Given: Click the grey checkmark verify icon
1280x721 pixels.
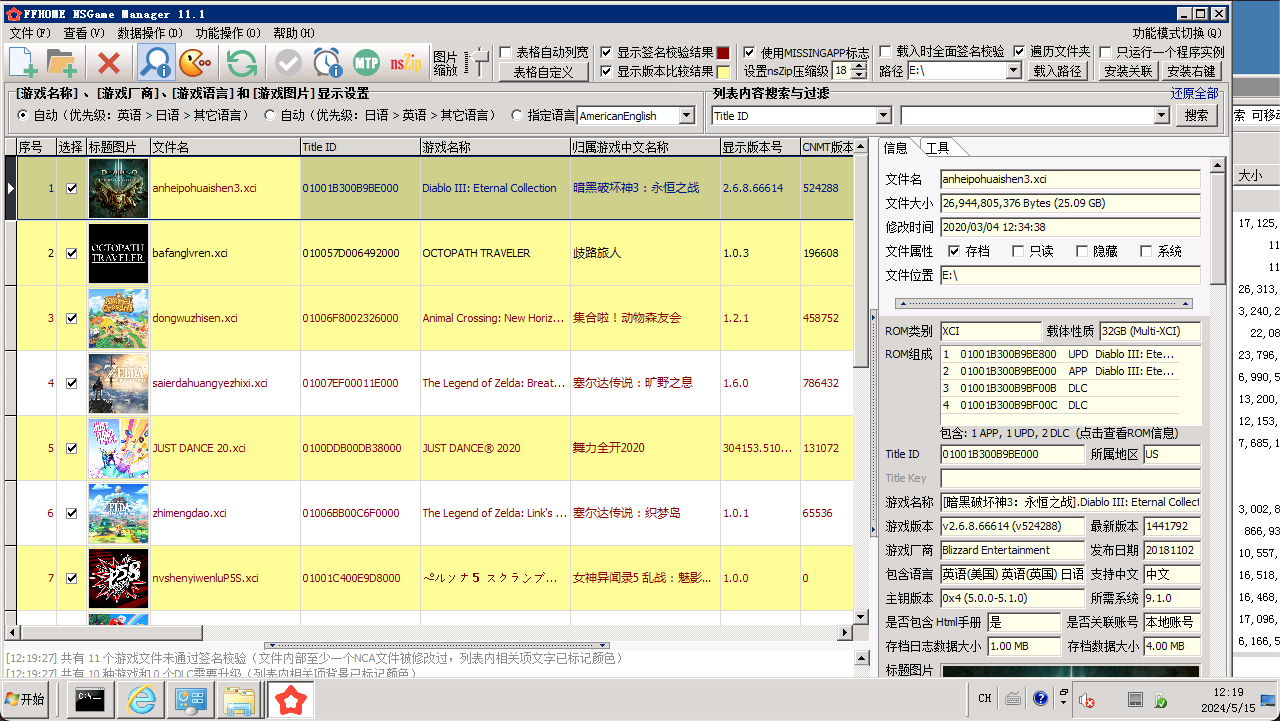Looking at the screenshot, I should coord(288,63).
